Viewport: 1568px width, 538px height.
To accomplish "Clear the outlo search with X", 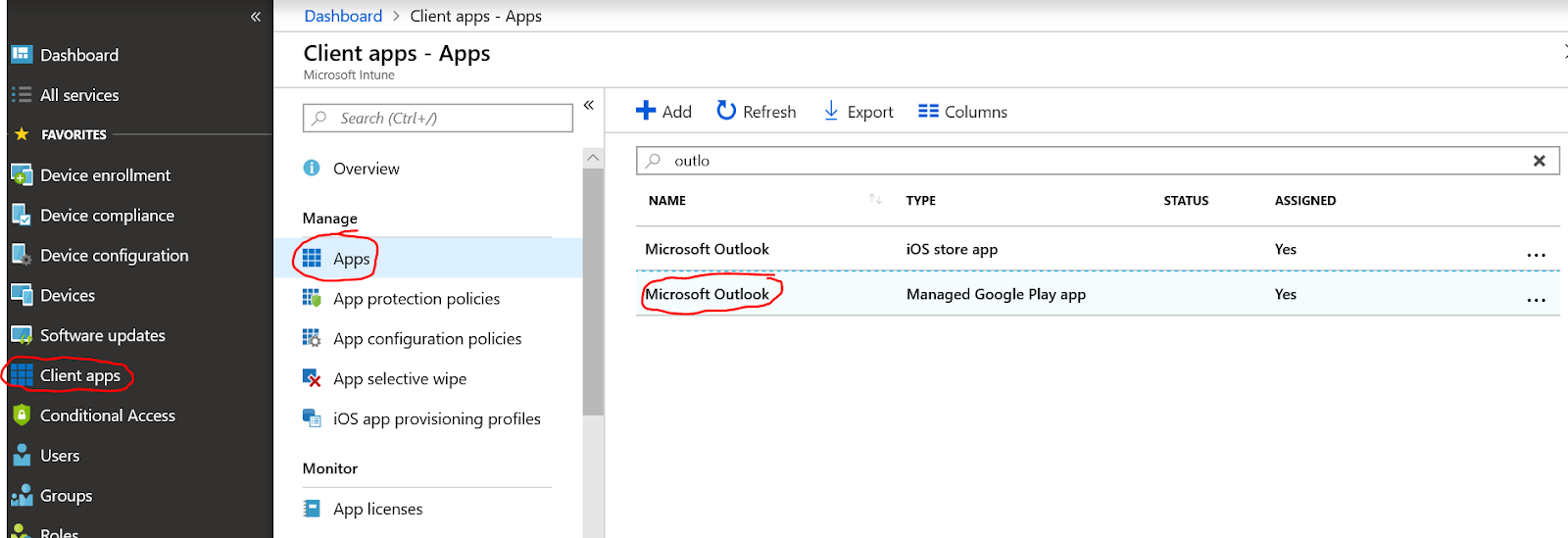I will click(x=1540, y=161).
